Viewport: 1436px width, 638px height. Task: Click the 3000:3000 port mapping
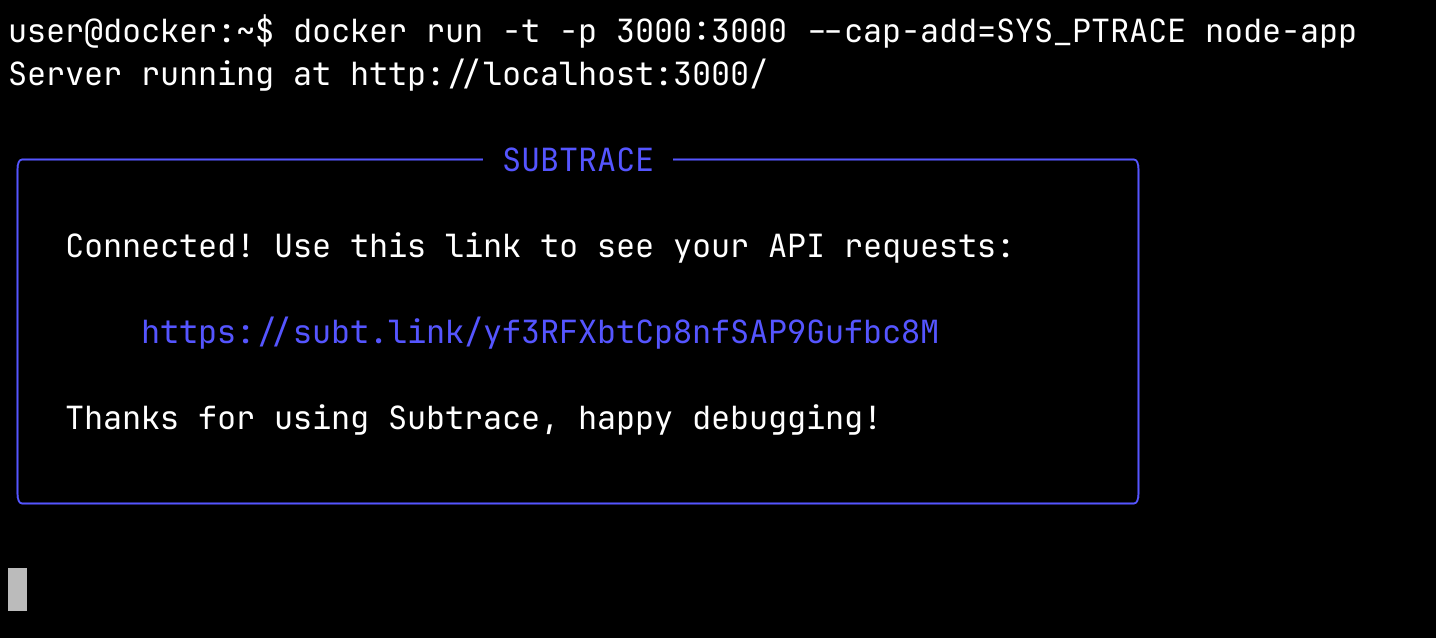(x=701, y=31)
